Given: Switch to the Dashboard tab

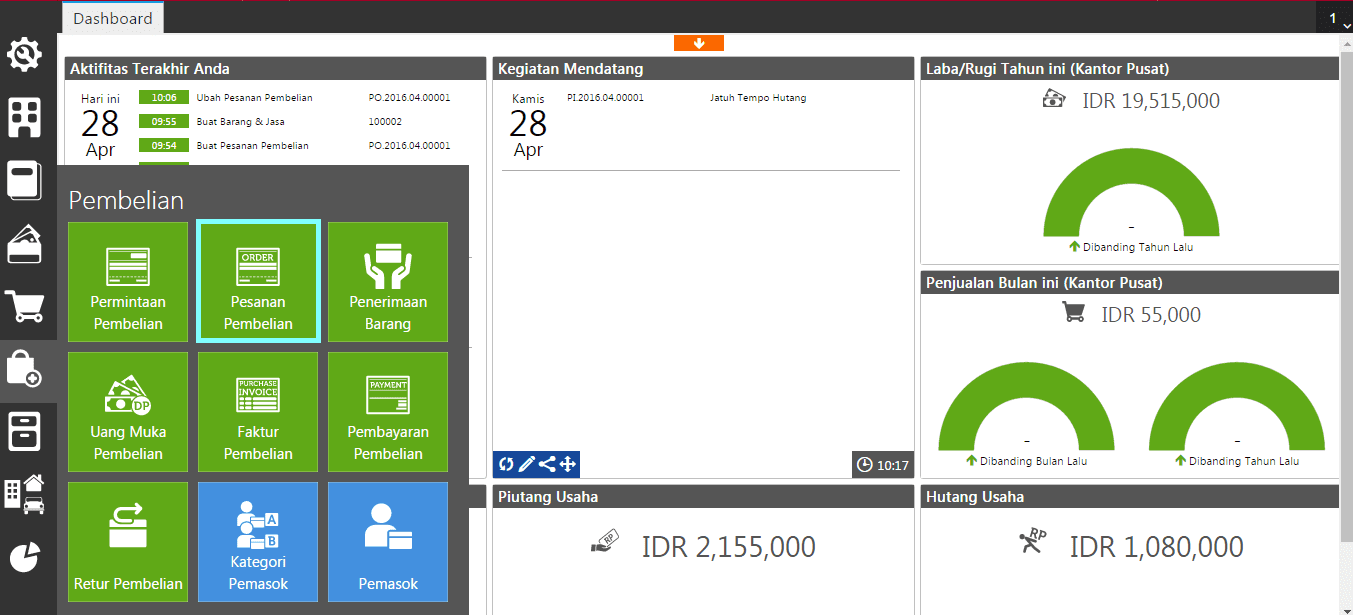Looking at the screenshot, I should click(x=112, y=17).
